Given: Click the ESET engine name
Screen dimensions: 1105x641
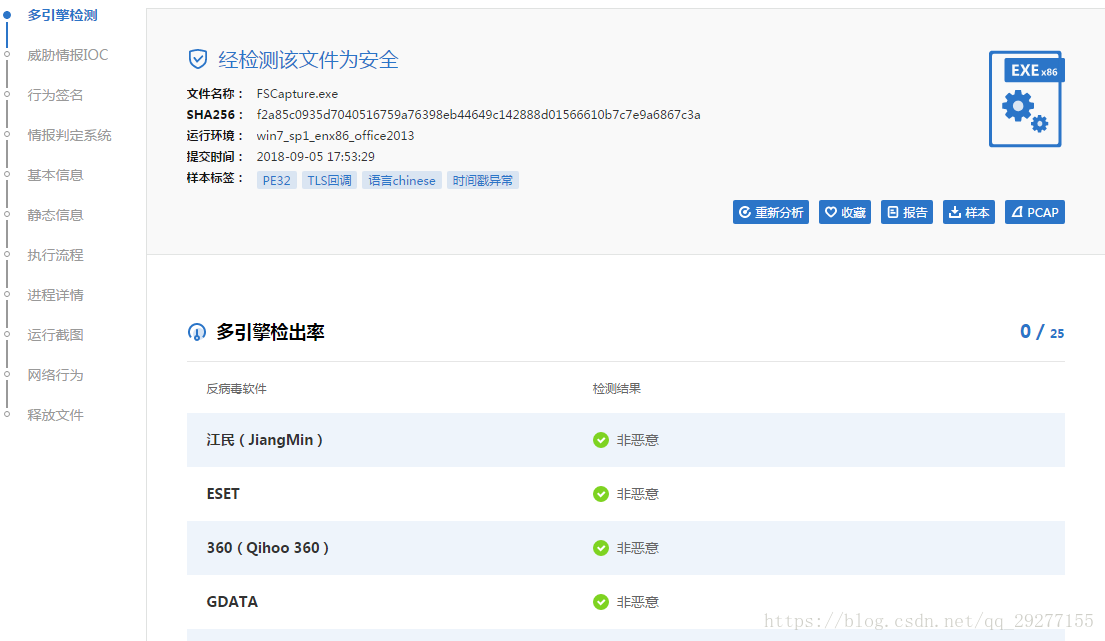Looking at the screenshot, I should (223, 494).
